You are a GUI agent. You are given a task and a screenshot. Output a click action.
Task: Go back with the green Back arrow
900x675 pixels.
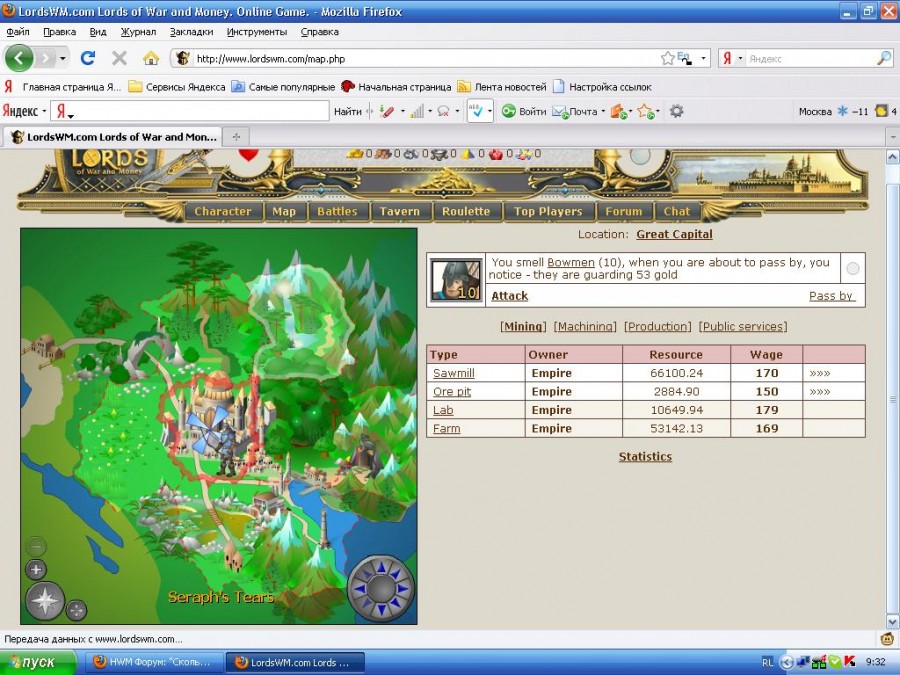[19, 58]
